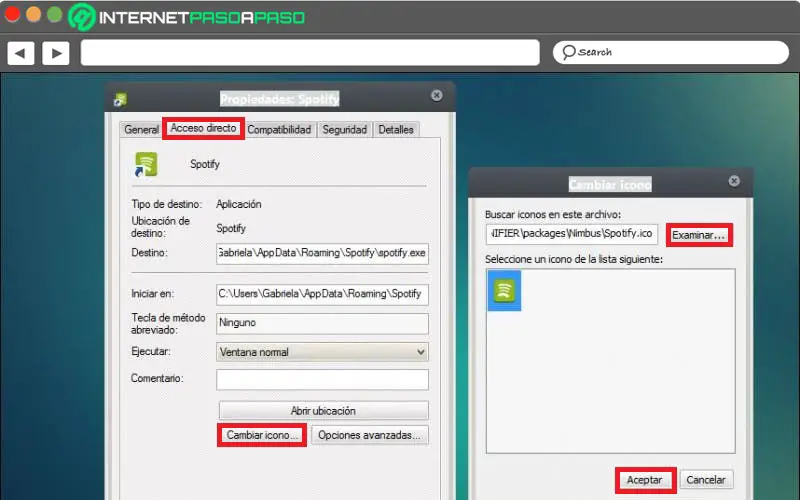
Task: Click the browser forward arrow button
Action: tap(56, 53)
